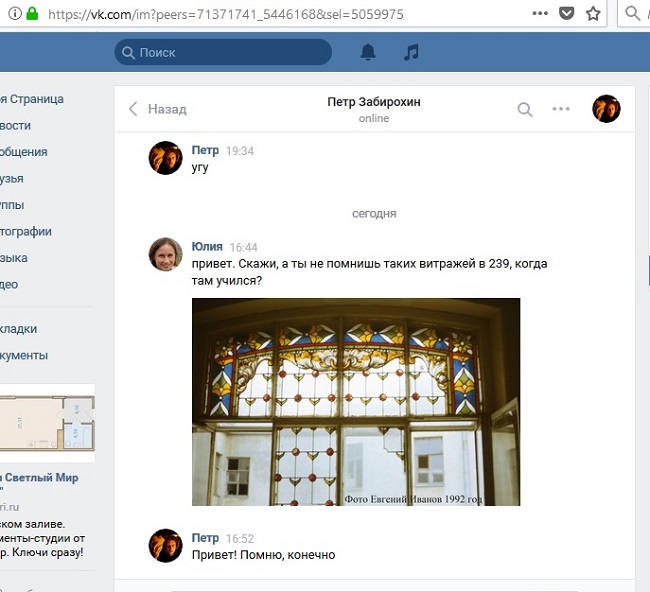Click the Юлия sender name link
The height and width of the screenshot is (592, 650).
[207, 247]
